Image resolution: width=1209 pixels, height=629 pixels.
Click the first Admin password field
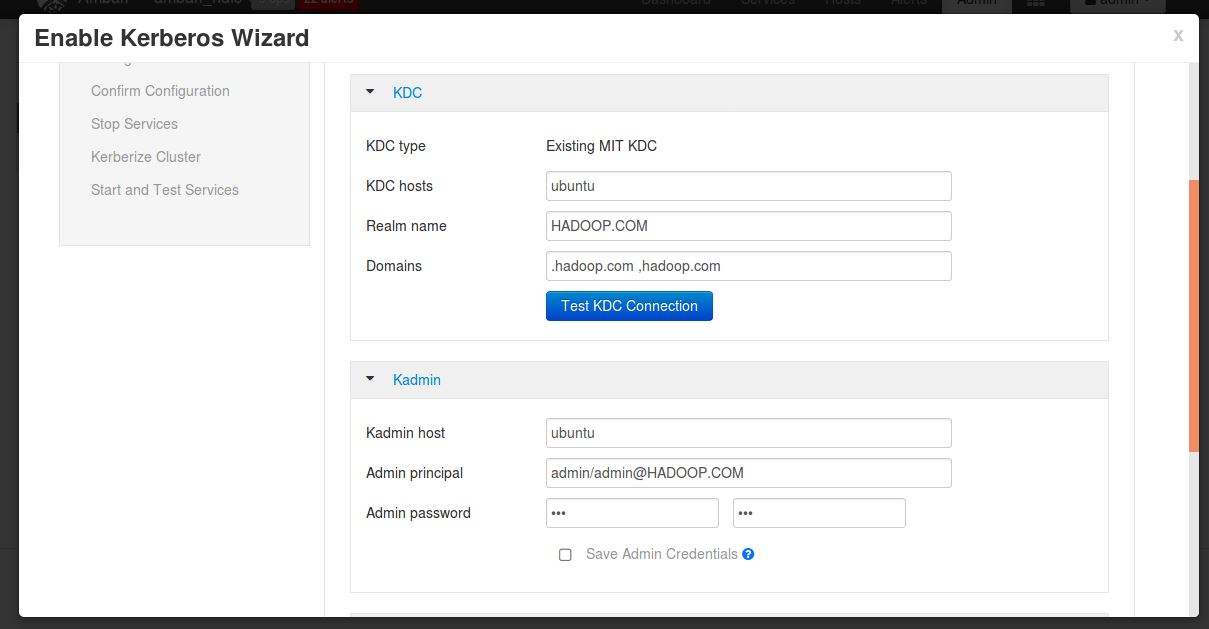pos(632,513)
